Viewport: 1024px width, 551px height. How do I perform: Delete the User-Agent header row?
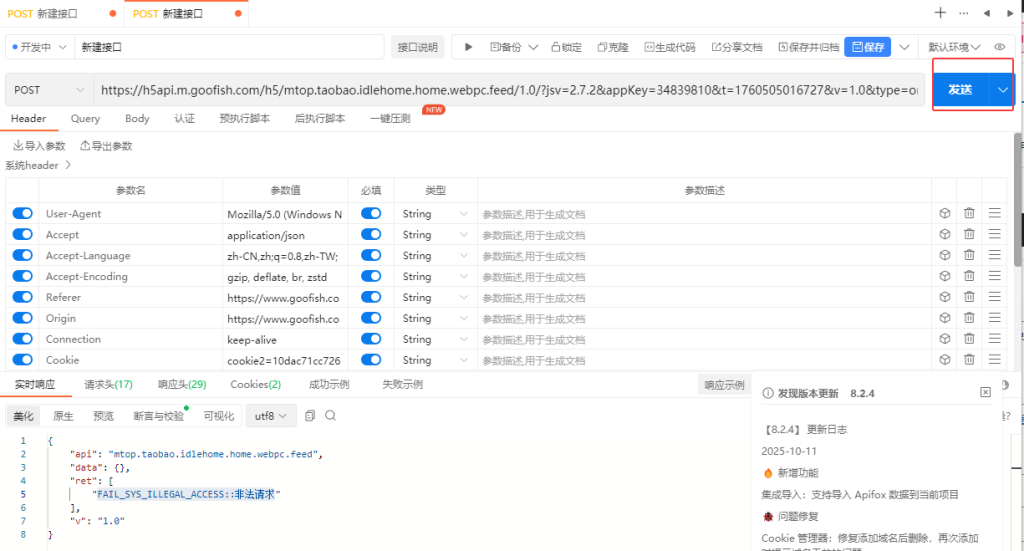(x=969, y=213)
